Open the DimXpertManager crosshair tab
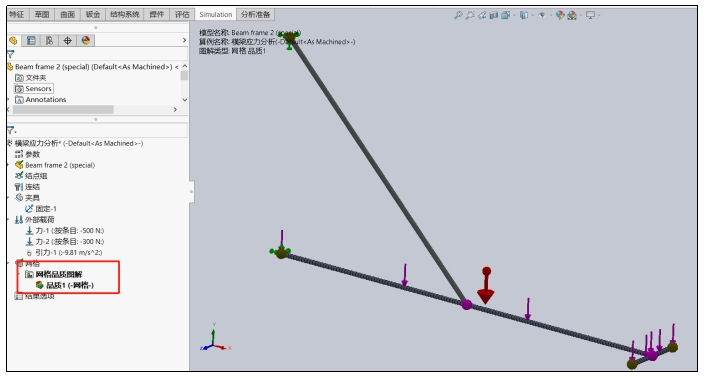This screenshot has height=378, width=706. point(67,40)
